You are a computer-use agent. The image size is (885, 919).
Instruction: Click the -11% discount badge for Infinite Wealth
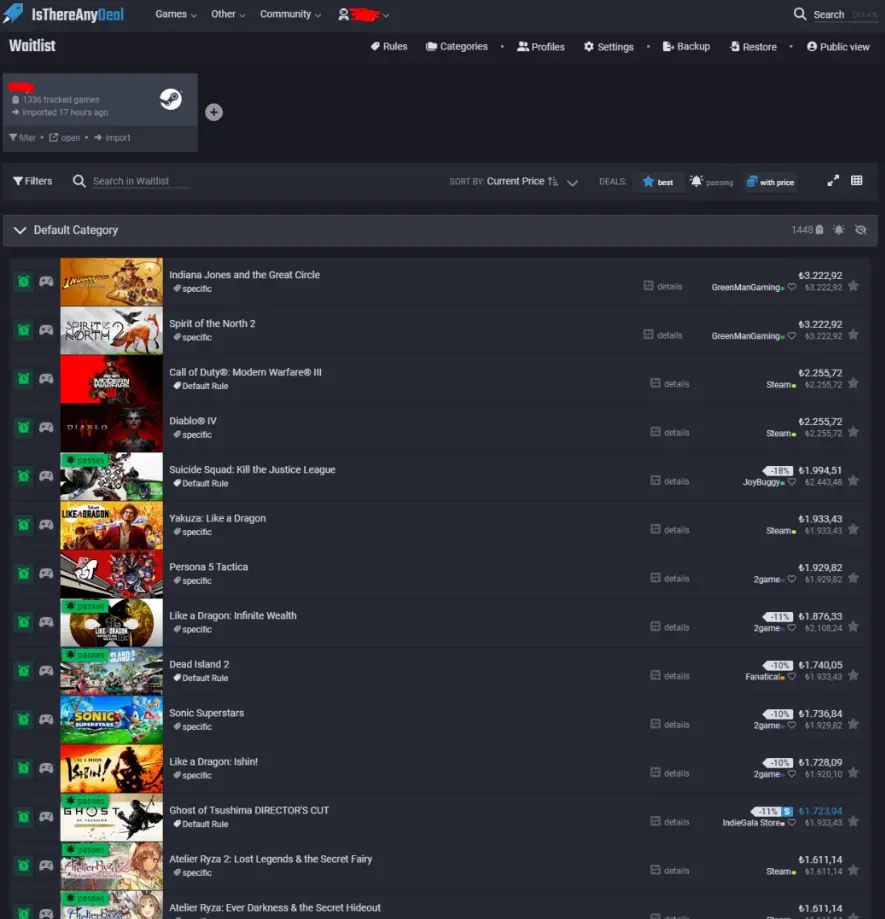coord(778,617)
